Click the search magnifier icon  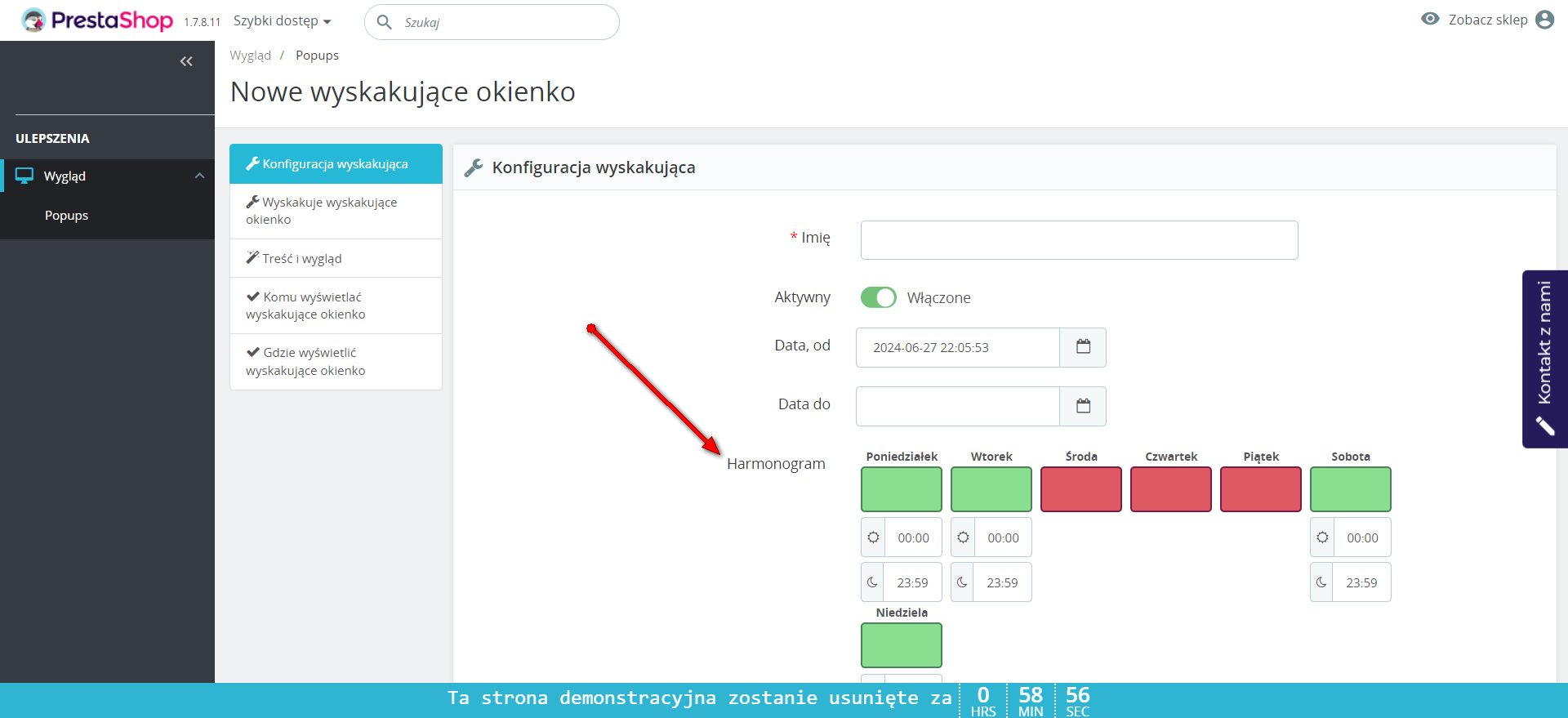point(384,22)
